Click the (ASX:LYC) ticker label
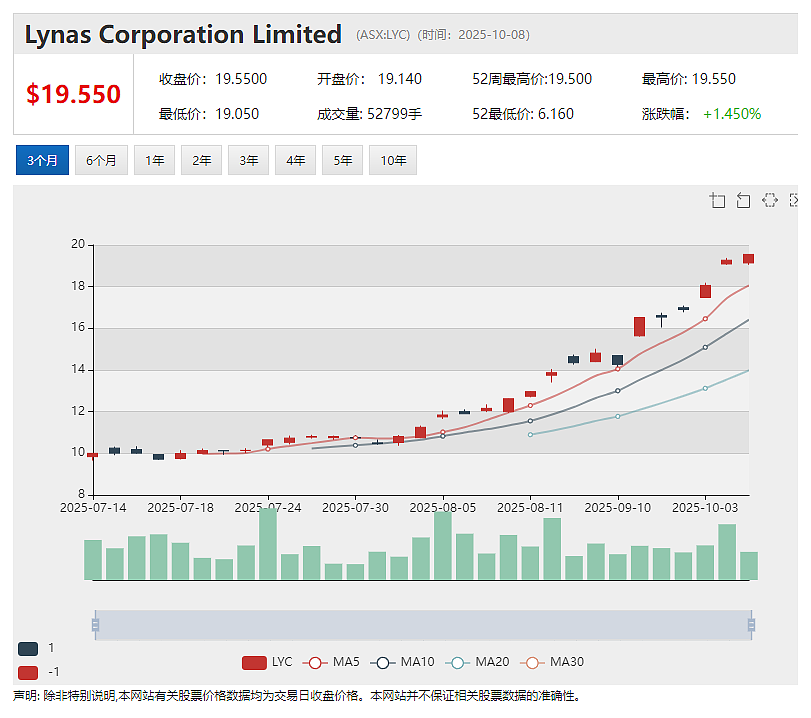 click(x=383, y=35)
